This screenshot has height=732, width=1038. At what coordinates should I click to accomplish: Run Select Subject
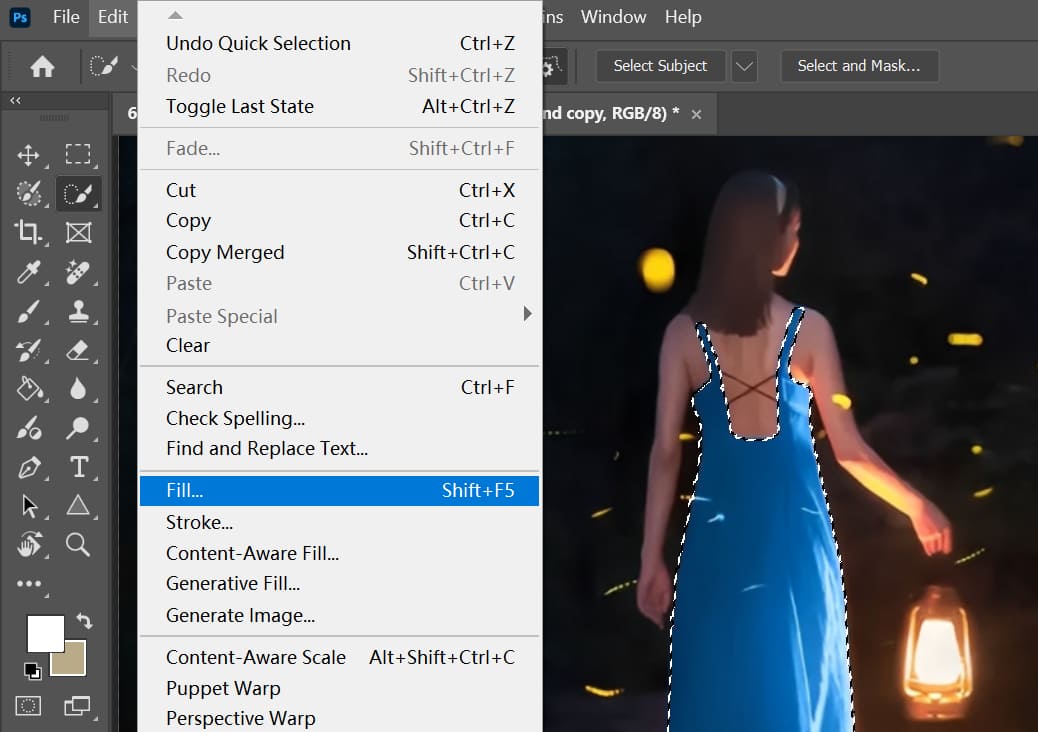tap(660, 66)
